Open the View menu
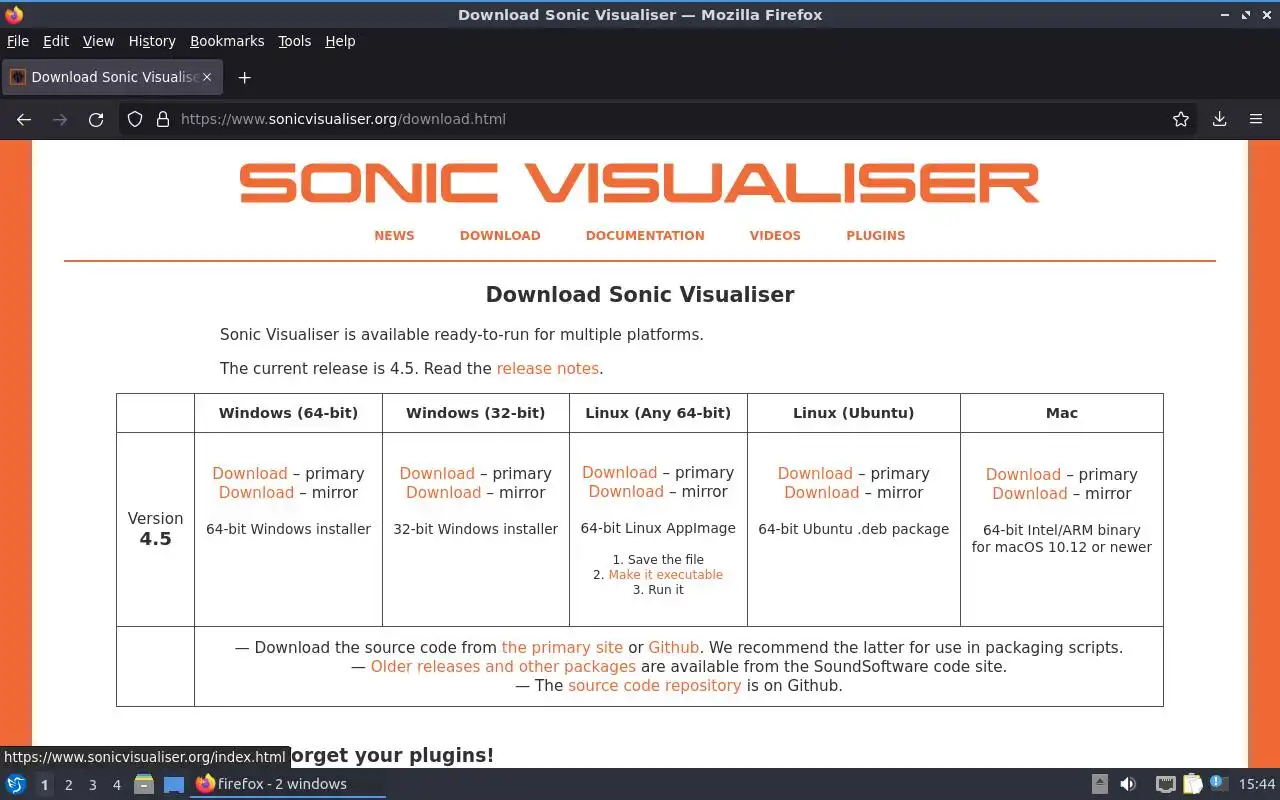Screen dimensions: 1280x800 [x=98, y=41]
